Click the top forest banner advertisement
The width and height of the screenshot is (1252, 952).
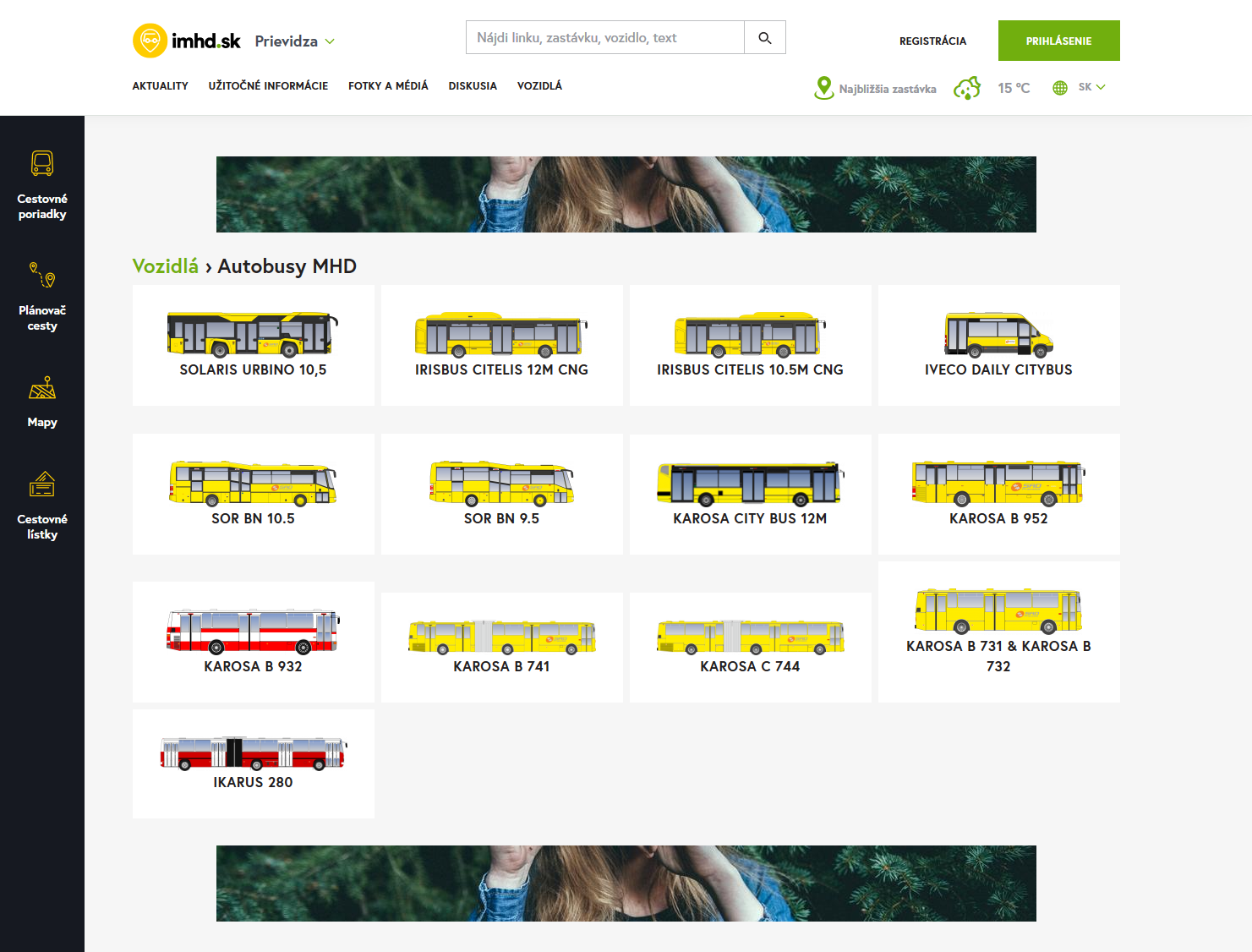tap(626, 194)
